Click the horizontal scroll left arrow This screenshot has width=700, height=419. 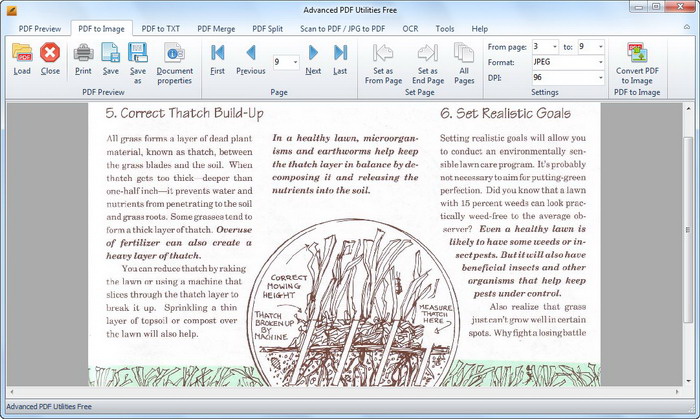click(12, 392)
